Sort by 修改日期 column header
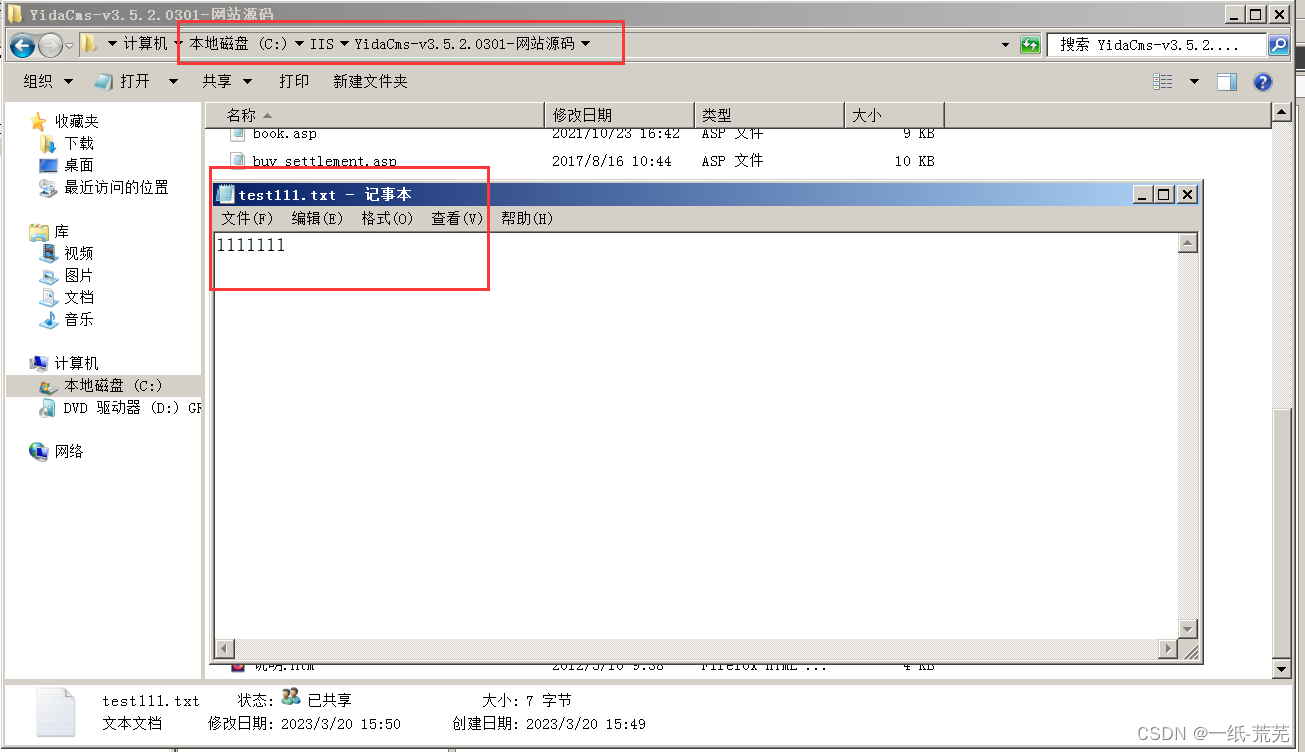 pos(619,115)
